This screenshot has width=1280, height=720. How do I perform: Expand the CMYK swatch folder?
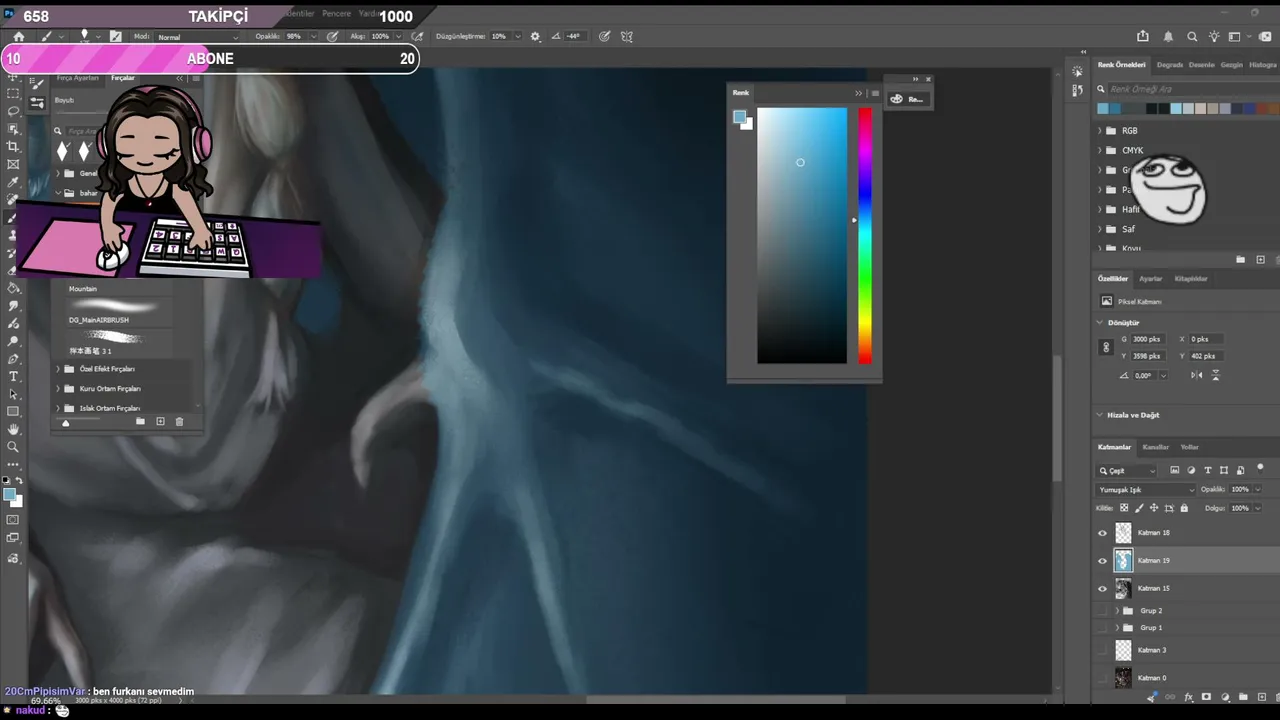pos(1100,151)
